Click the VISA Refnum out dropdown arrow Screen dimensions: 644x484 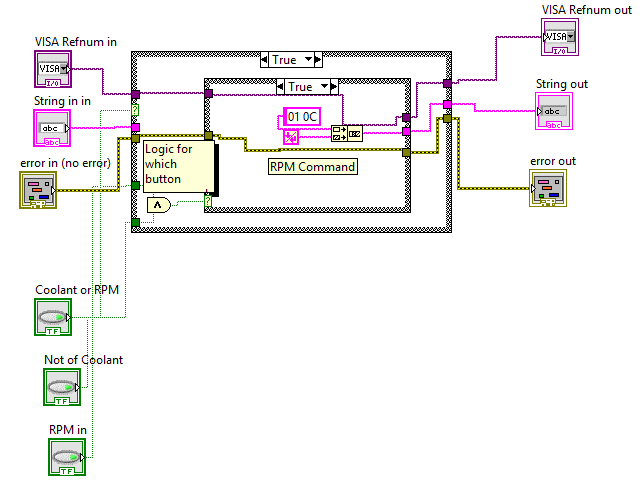click(570, 37)
